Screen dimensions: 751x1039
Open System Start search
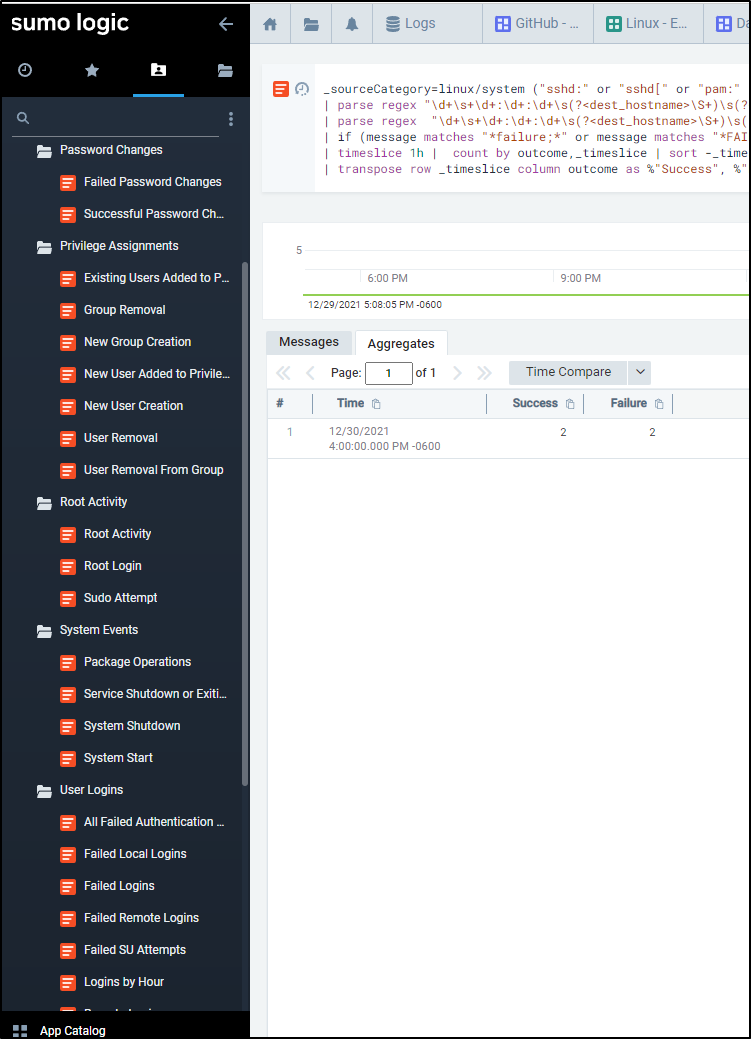click(x=118, y=757)
